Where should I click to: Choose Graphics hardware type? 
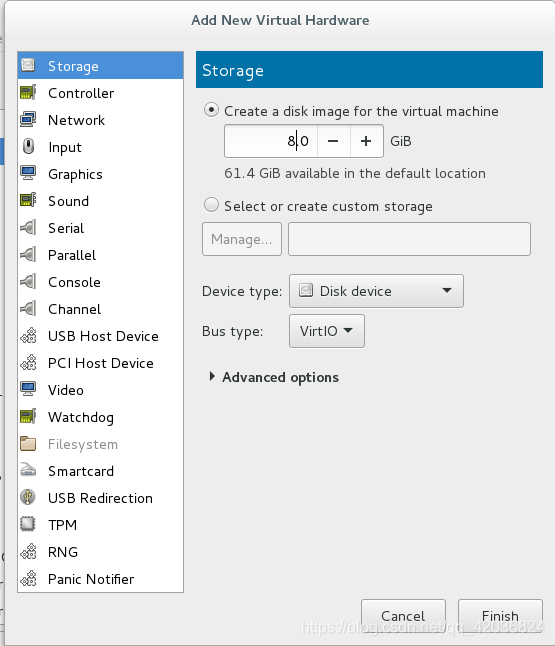(x=101, y=173)
